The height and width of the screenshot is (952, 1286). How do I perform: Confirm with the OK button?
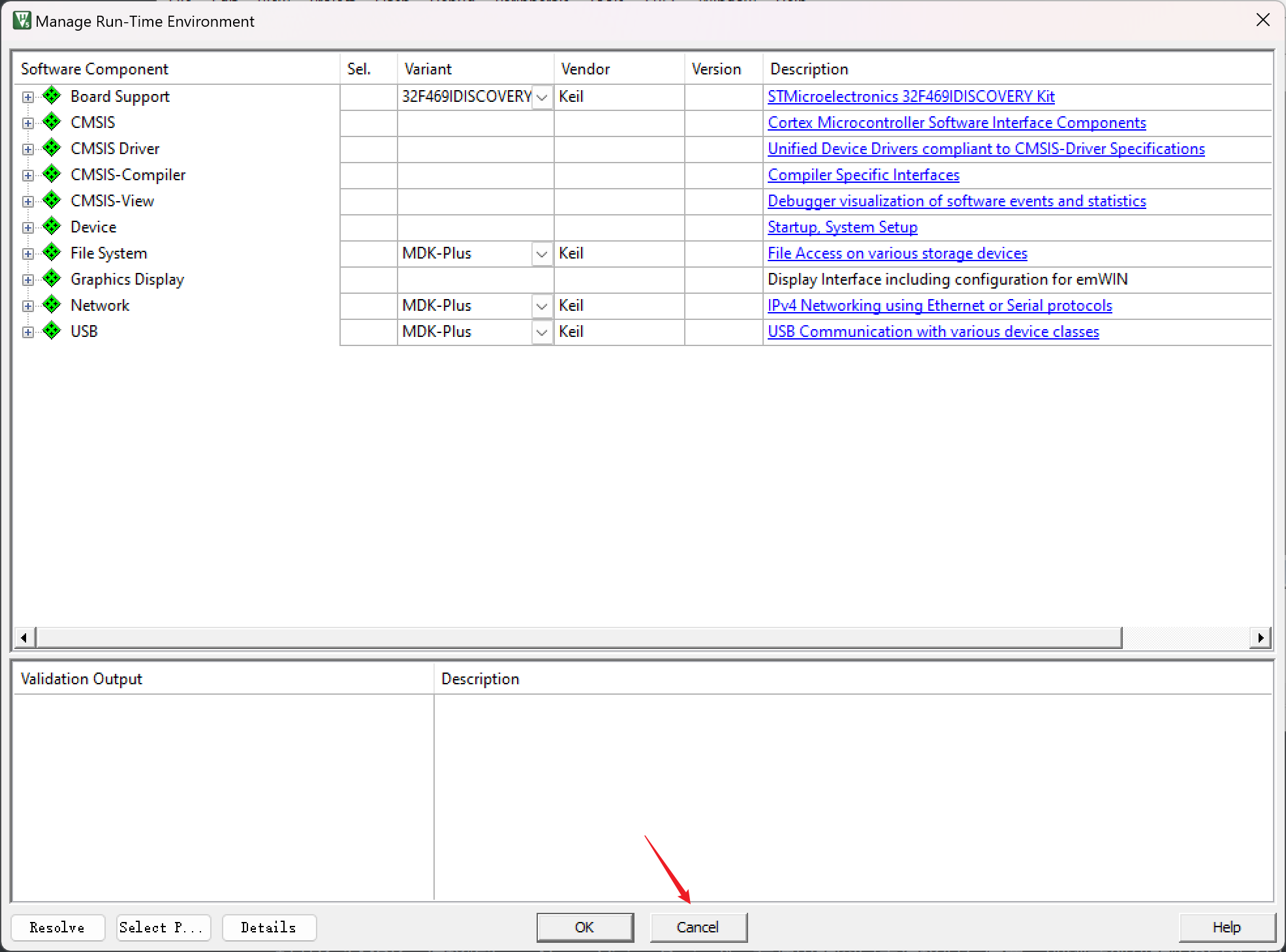point(585,927)
